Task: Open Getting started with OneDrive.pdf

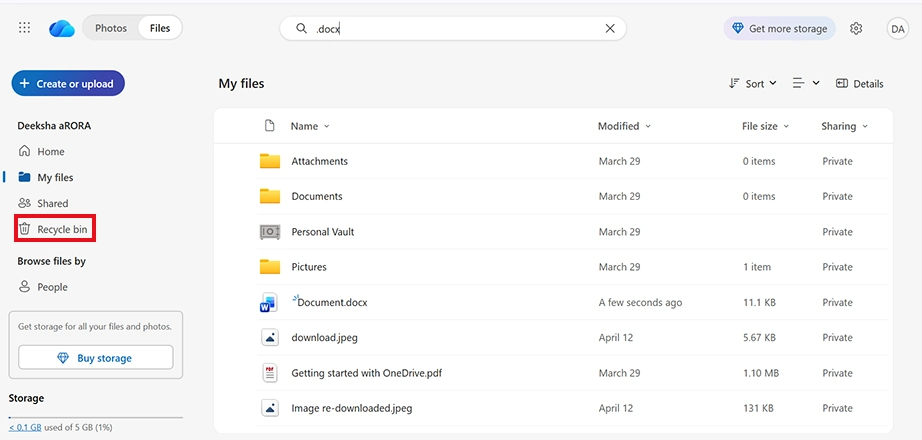Action: tap(366, 373)
